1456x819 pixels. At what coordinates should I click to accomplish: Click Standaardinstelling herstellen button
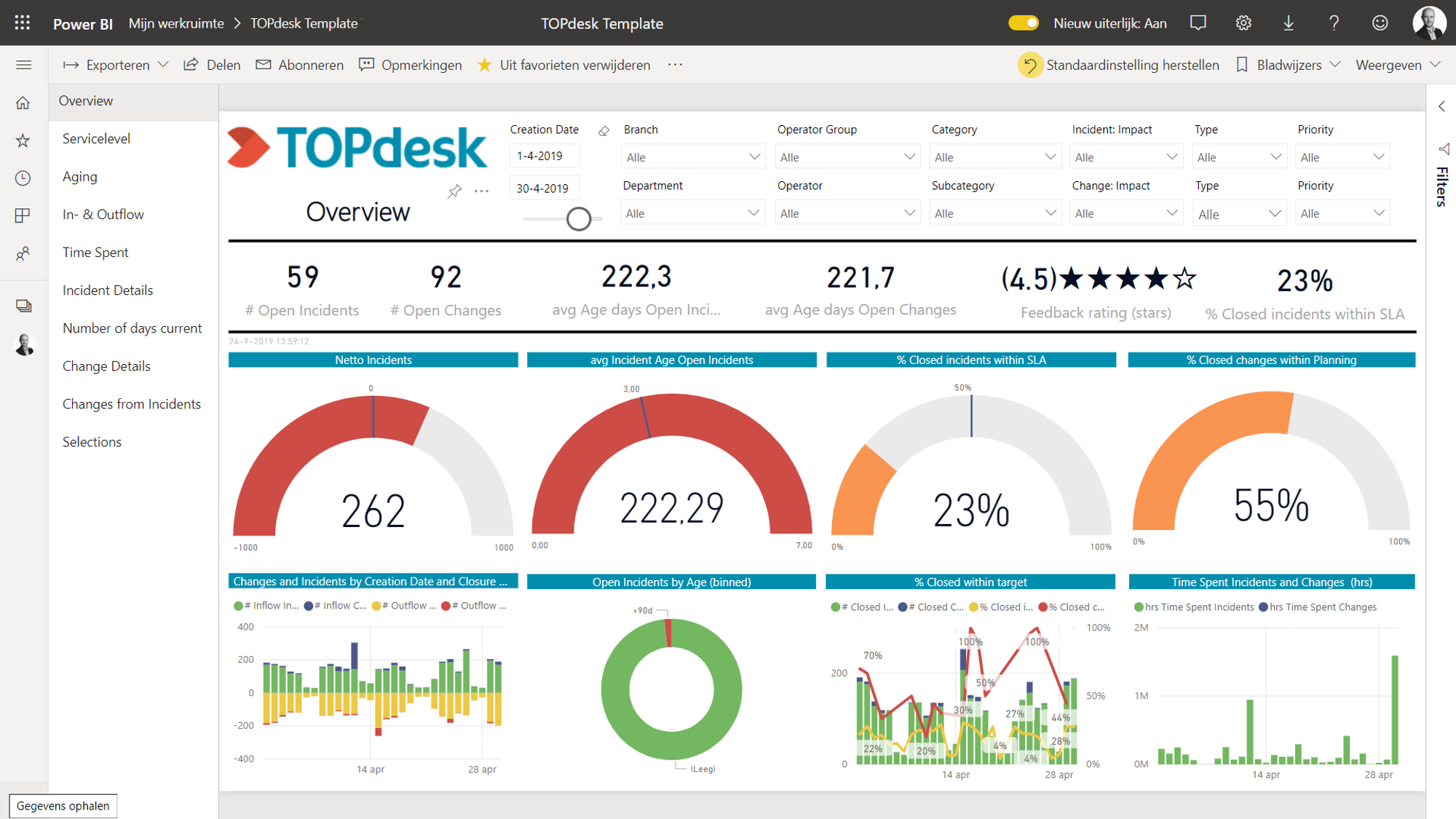(1118, 65)
